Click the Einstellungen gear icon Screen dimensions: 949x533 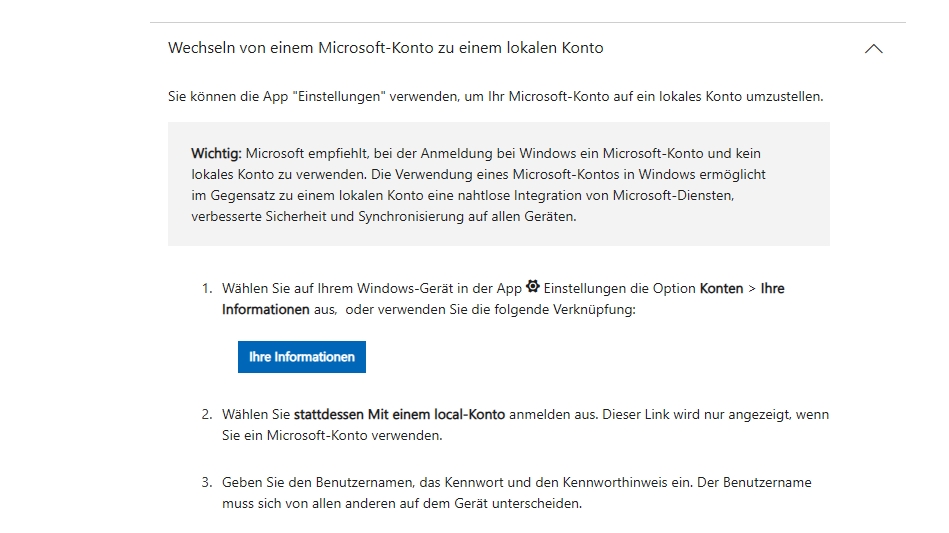532,287
